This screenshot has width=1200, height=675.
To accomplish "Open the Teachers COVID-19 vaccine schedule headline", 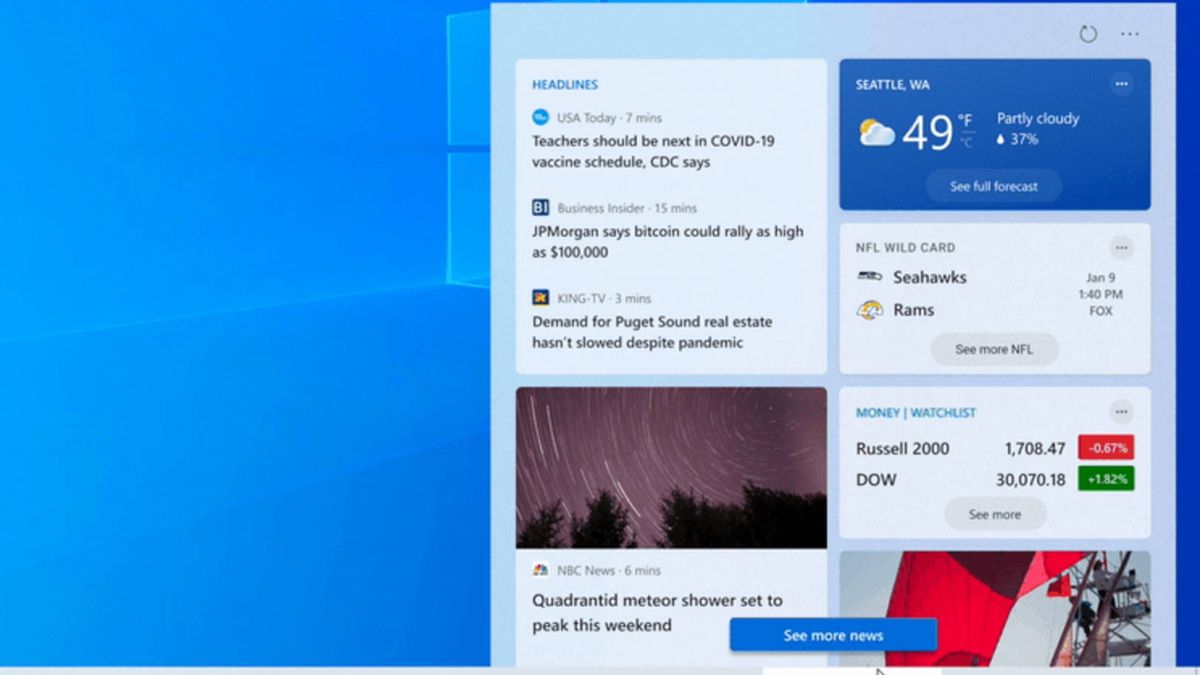I will (x=653, y=151).
